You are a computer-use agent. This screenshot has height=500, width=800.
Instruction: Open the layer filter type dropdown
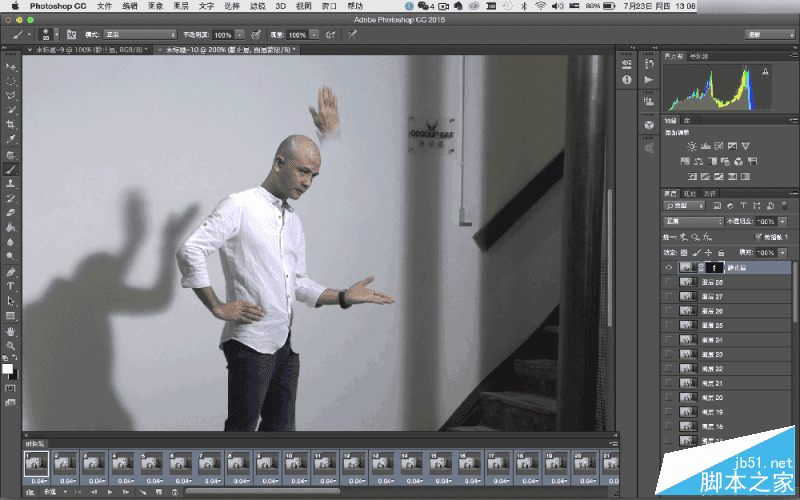point(684,206)
